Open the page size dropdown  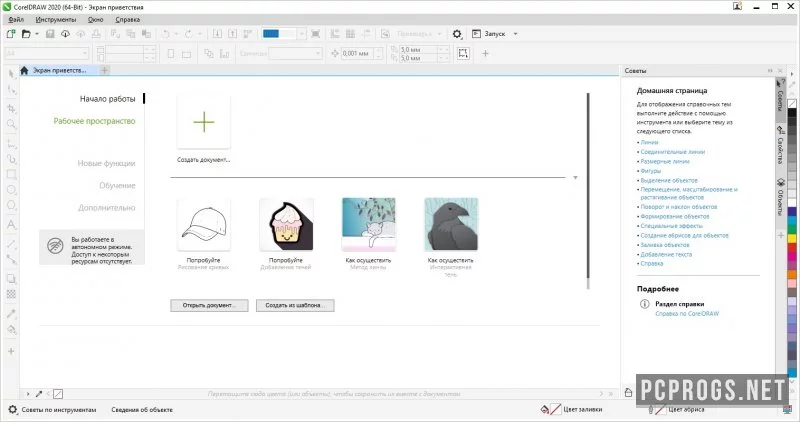click(85, 53)
